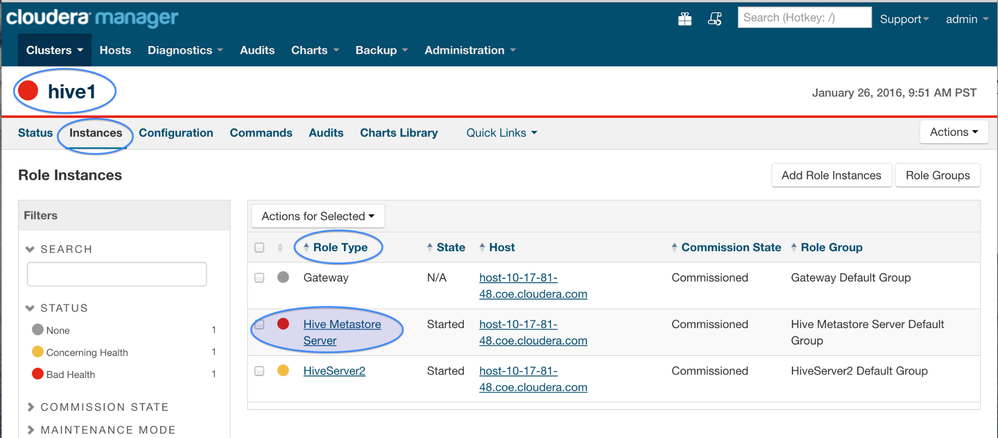Check the HiveServer2 row checkbox
The image size is (998, 438).
[259, 371]
